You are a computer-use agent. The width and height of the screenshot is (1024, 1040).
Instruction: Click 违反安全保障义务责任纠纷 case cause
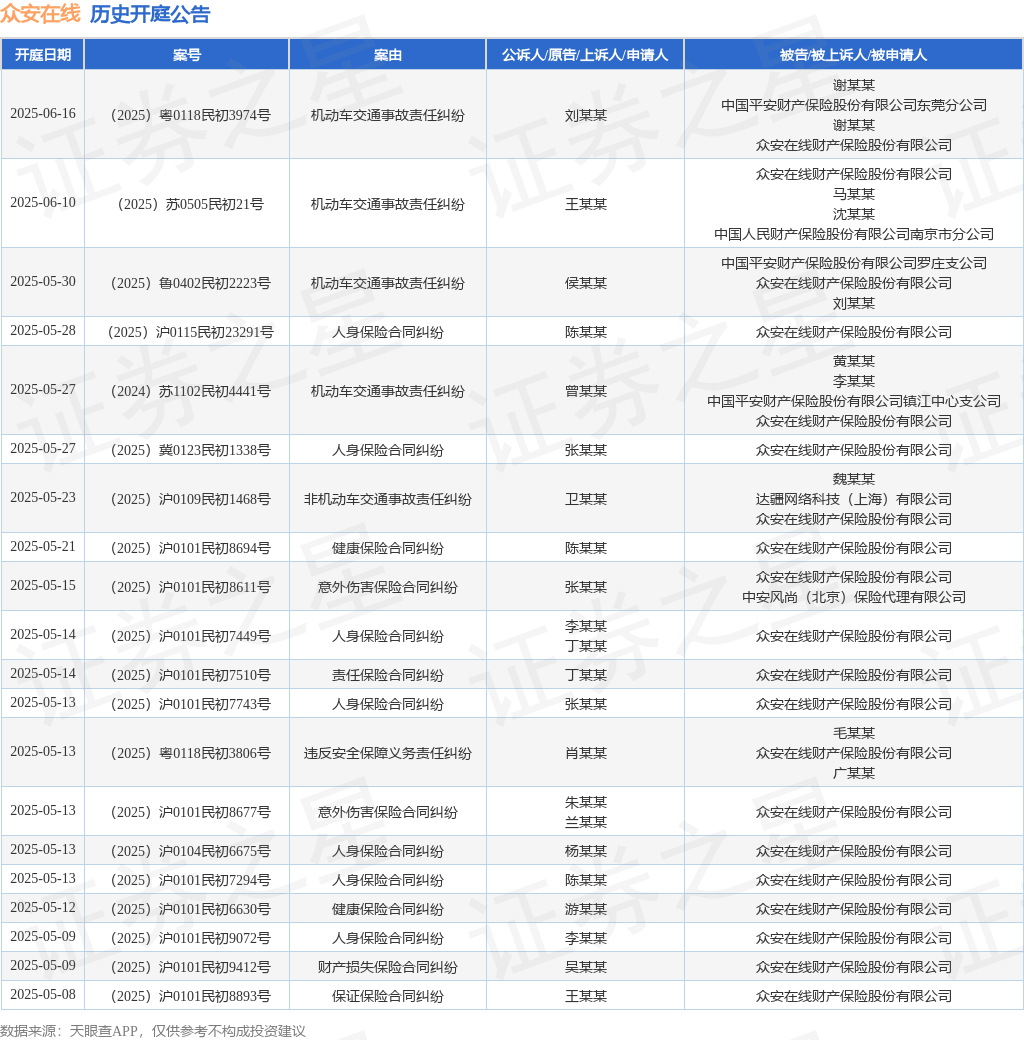[x=388, y=753]
